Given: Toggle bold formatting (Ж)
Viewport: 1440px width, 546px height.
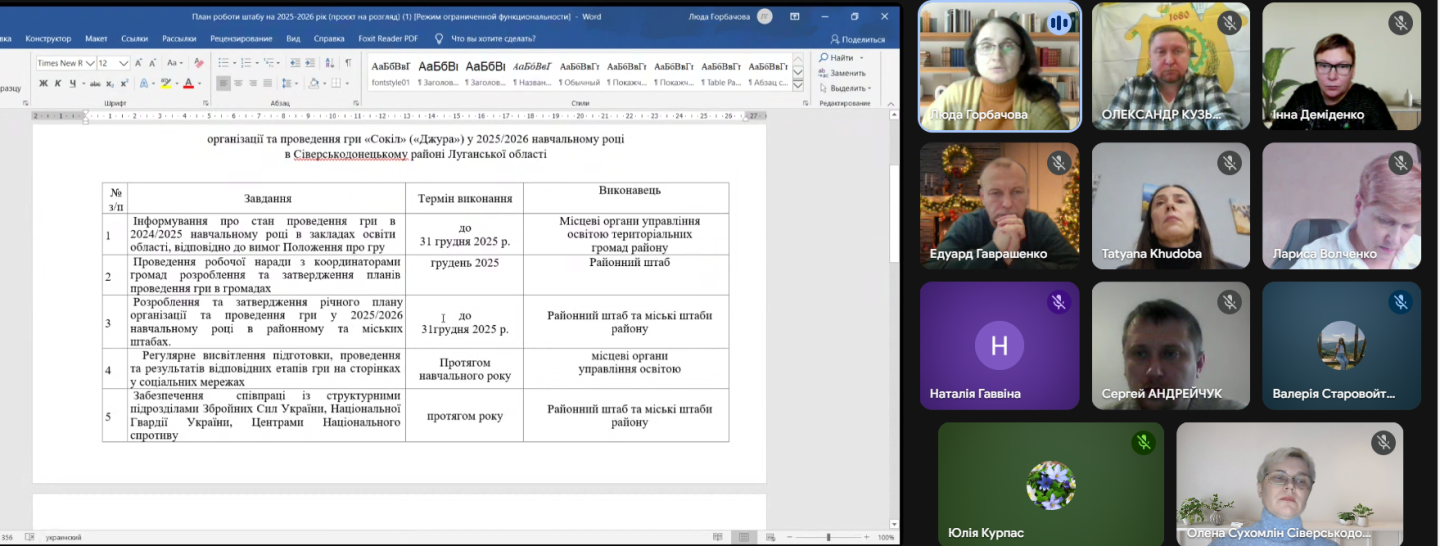Looking at the screenshot, I should click(x=43, y=83).
